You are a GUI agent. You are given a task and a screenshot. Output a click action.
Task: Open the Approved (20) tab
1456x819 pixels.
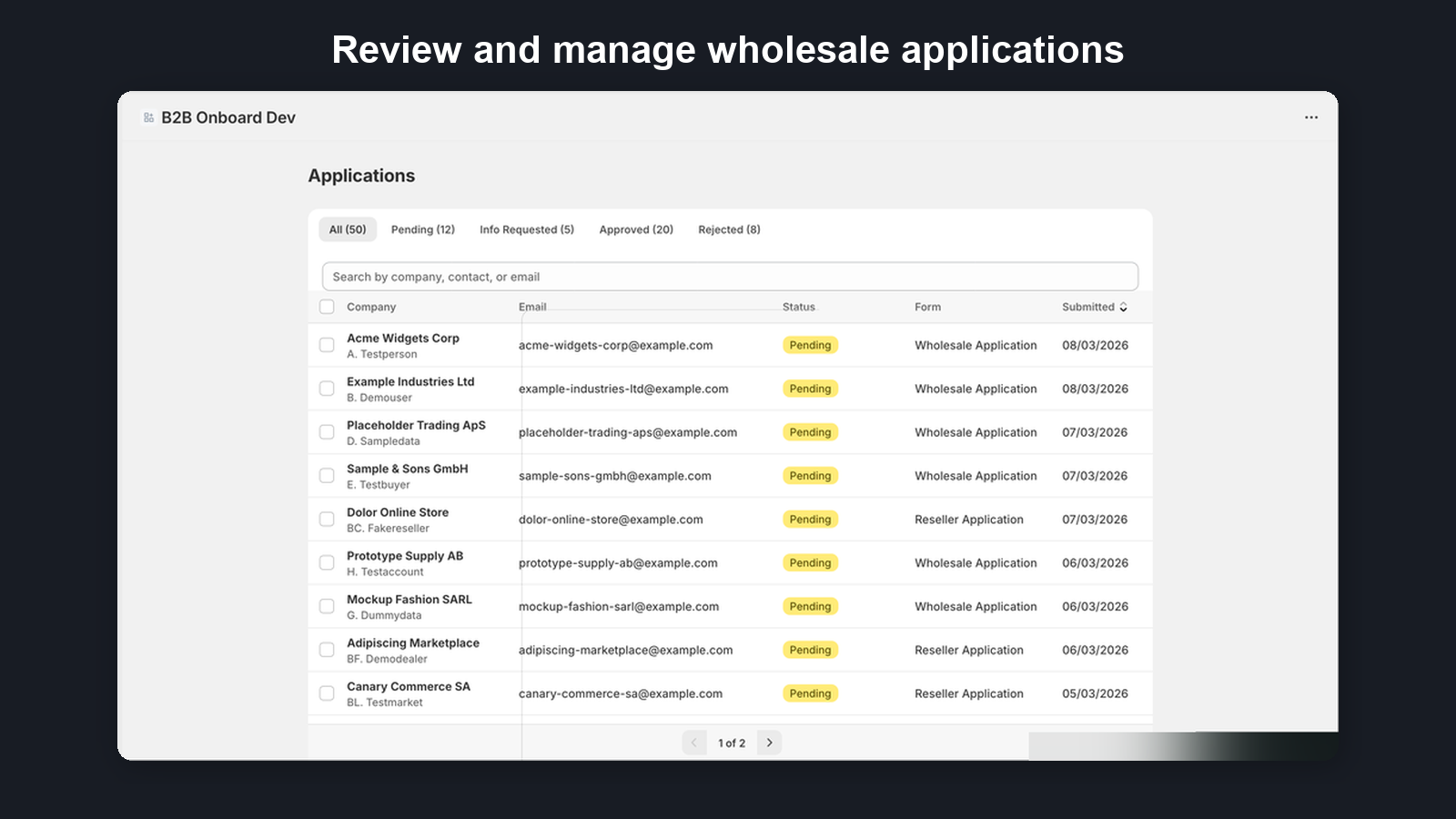click(x=635, y=229)
